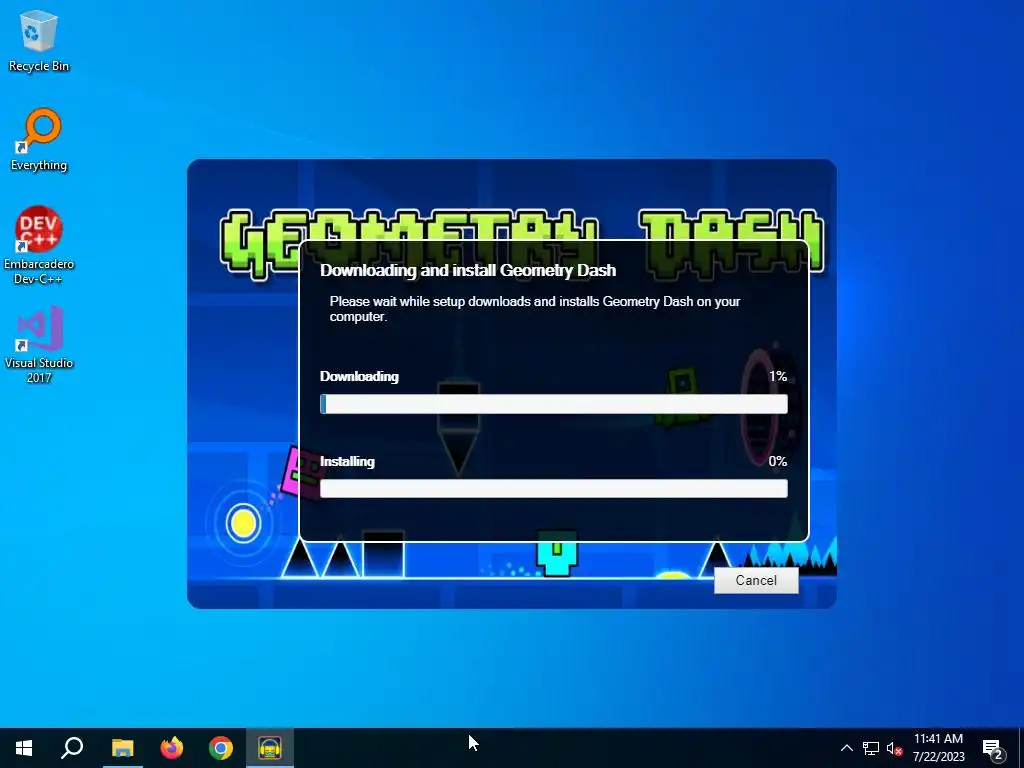Select the Everything search desktop shortcut
This screenshot has height=768, width=1024.
coord(39,140)
